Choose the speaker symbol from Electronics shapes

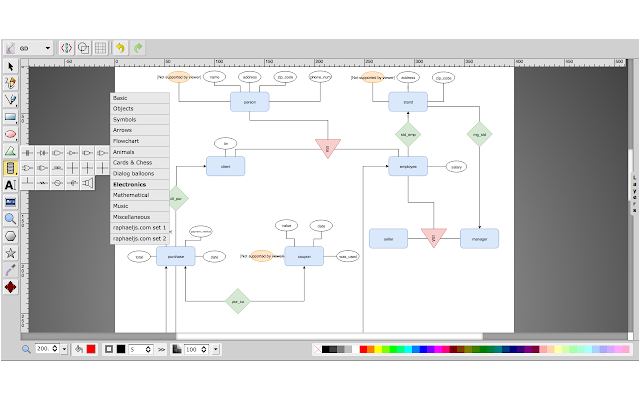click(x=87, y=183)
